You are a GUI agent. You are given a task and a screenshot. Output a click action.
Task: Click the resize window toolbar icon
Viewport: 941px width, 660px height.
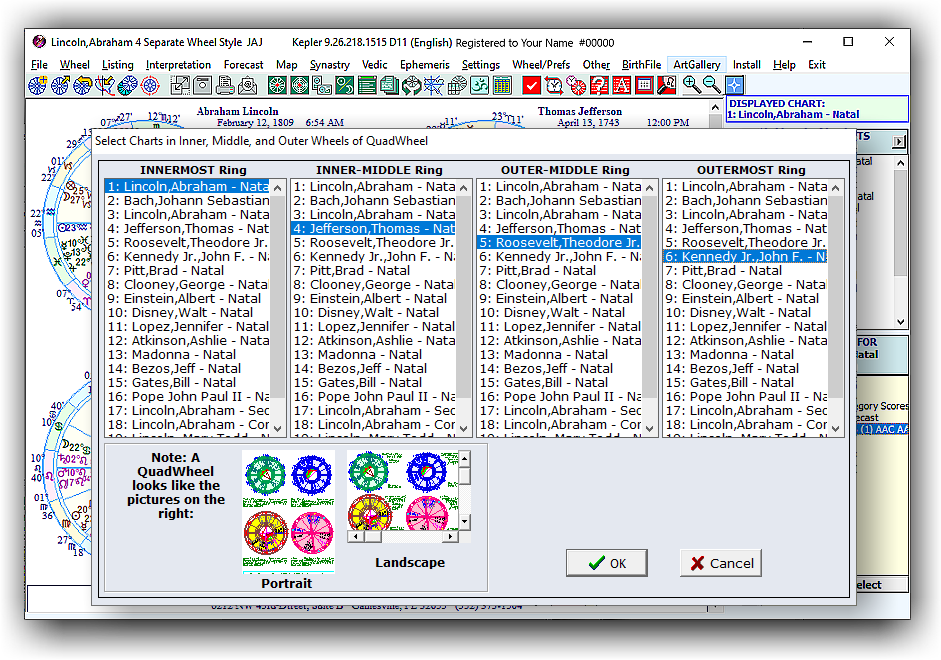pyautogui.click(x=180, y=86)
